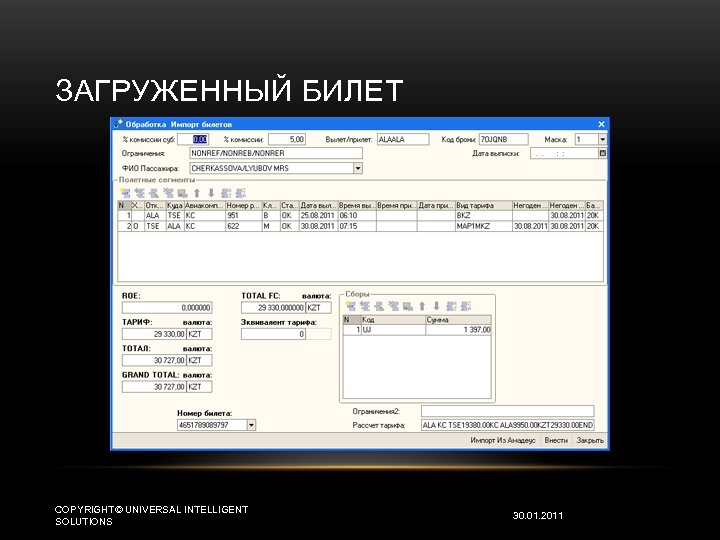Edit fee row icon in Сборы toolbar
The height and width of the screenshot is (540, 720).
click(379, 306)
